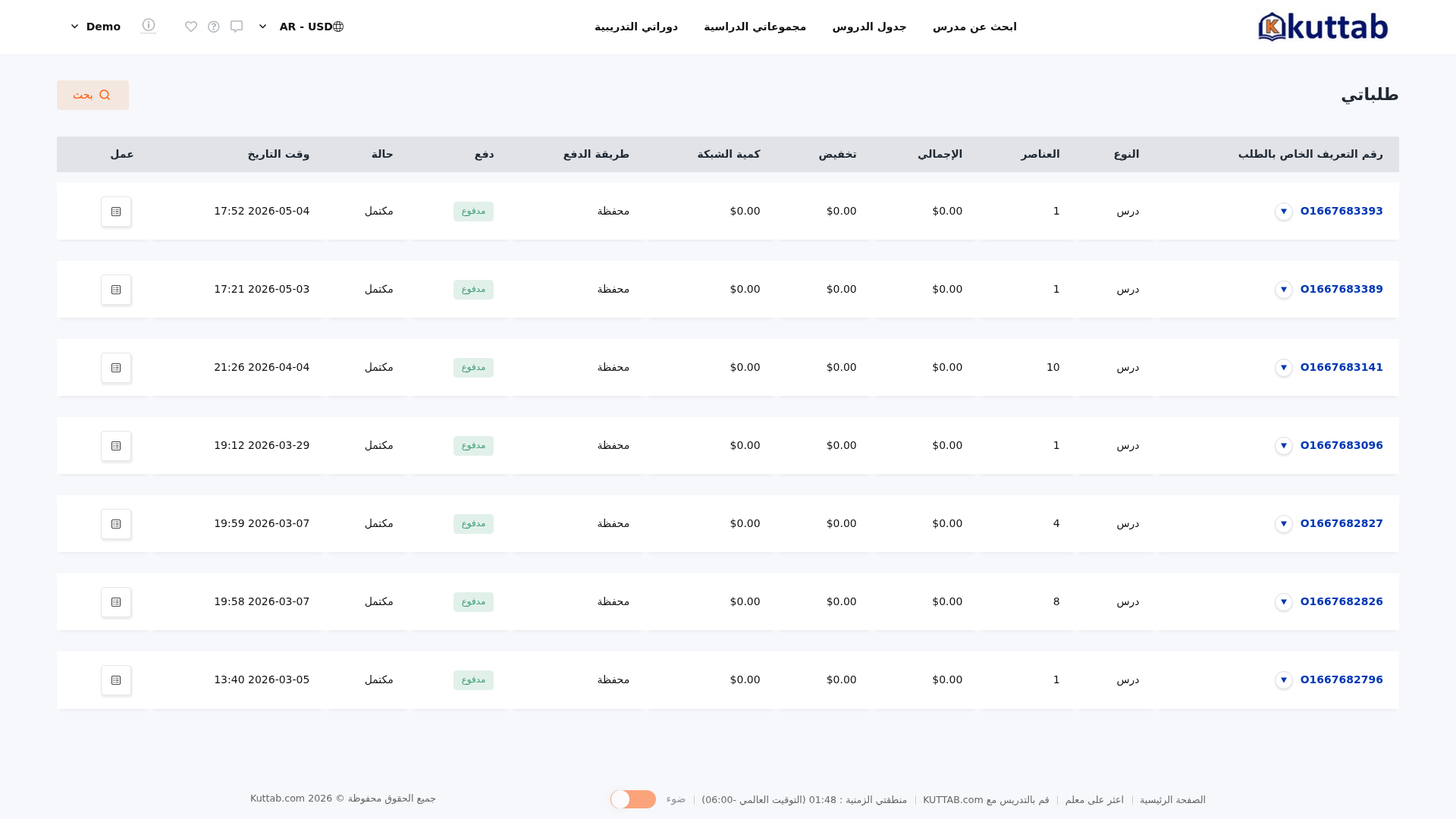Open مجموعاتي الدراسية menu item
The width and height of the screenshot is (1456, 819).
755,27
